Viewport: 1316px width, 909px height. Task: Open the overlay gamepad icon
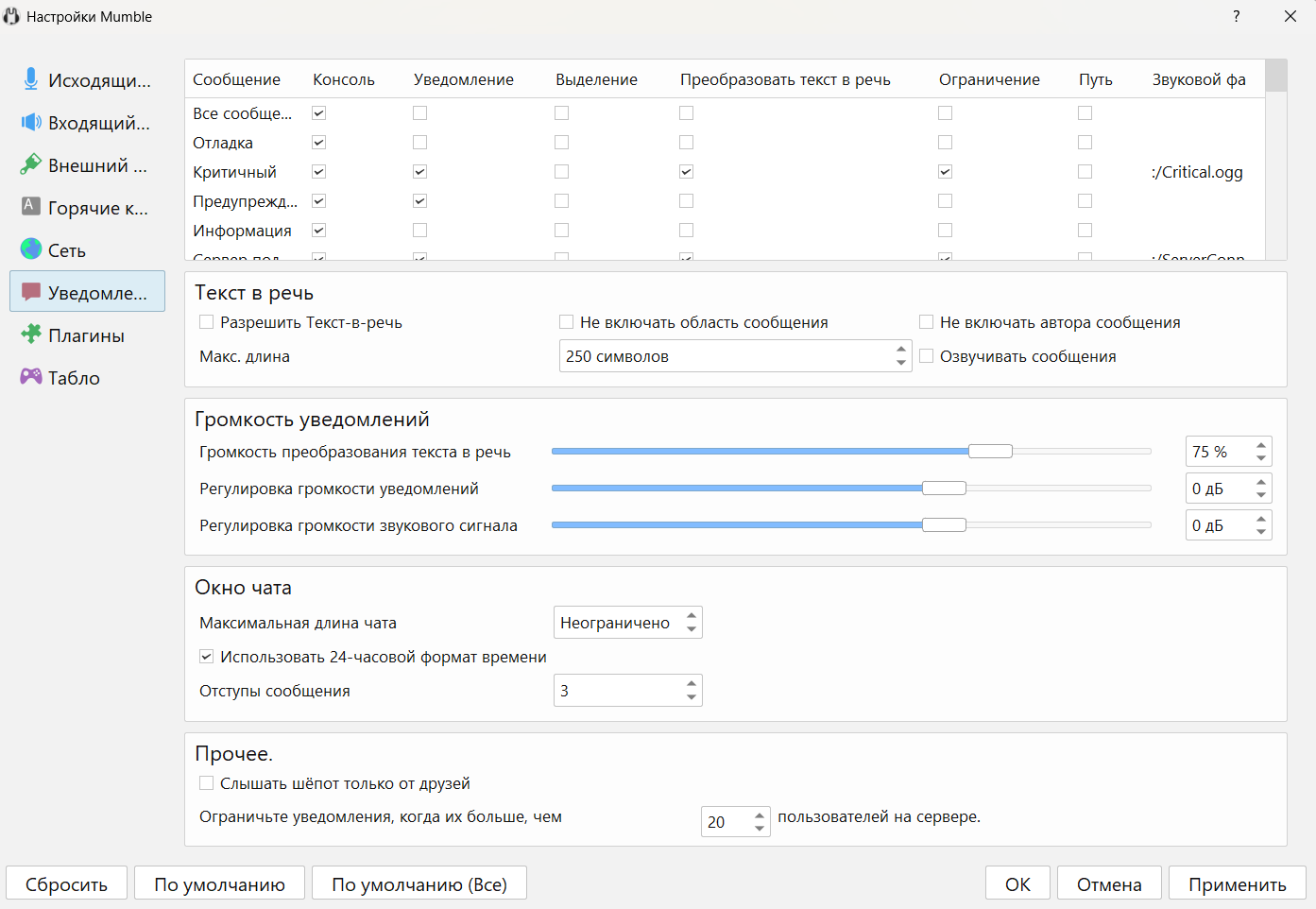pos(31,377)
